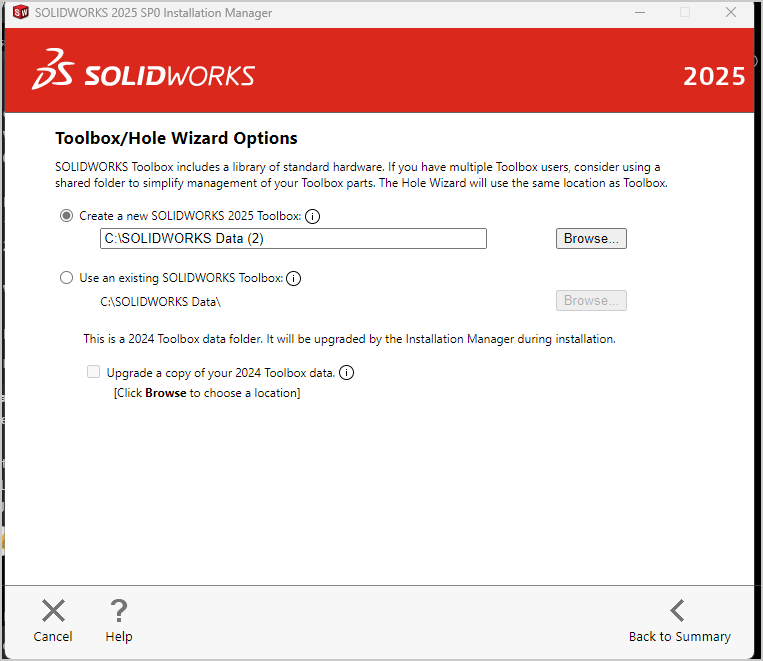Viewport: 763px width, 661px height.
Task: Select Use an existing SOLIDWORKS Toolbox radio
Action: 67,277
